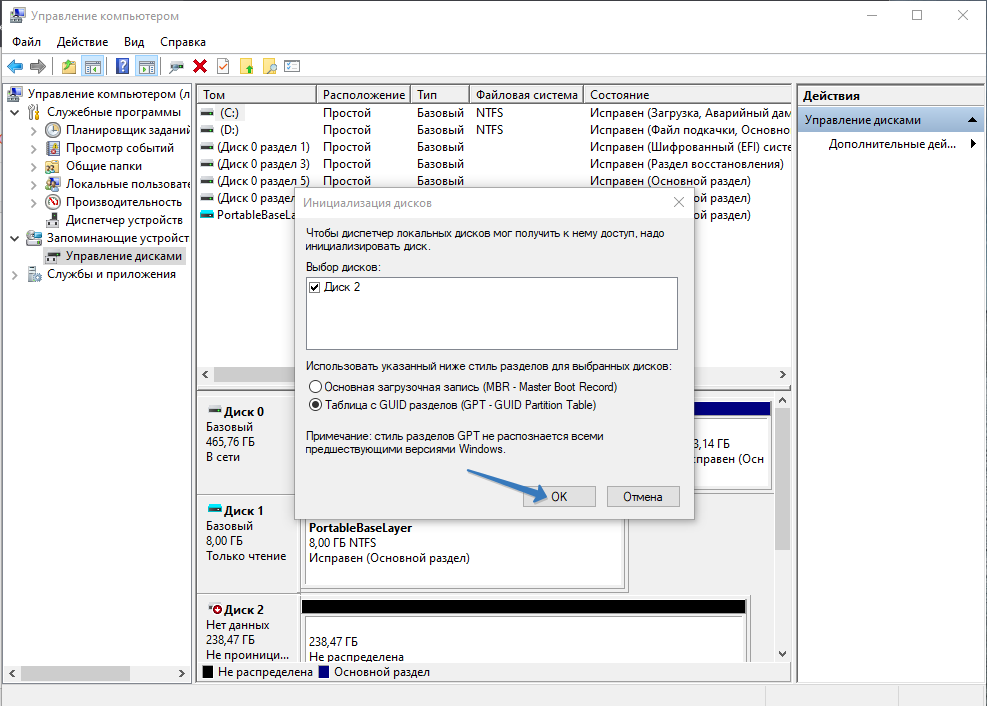Image resolution: width=987 pixels, height=706 pixels.
Task: Toggle the Диск 2 checkbox in dialog
Action: pyautogui.click(x=315, y=288)
